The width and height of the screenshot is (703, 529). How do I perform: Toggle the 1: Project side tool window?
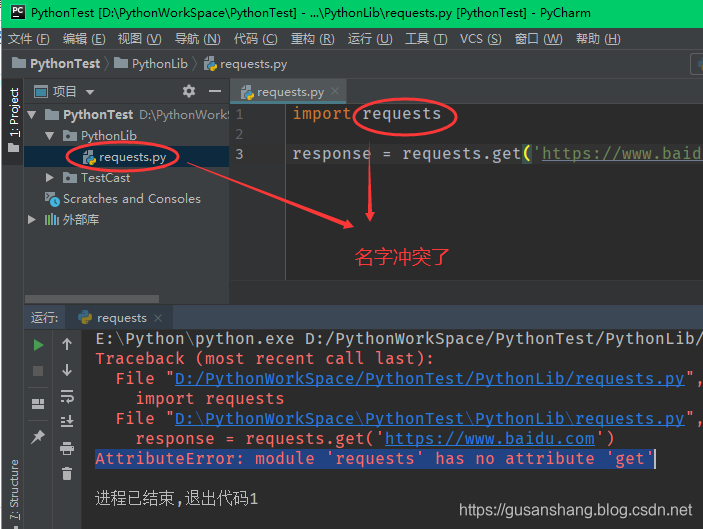(x=13, y=120)
